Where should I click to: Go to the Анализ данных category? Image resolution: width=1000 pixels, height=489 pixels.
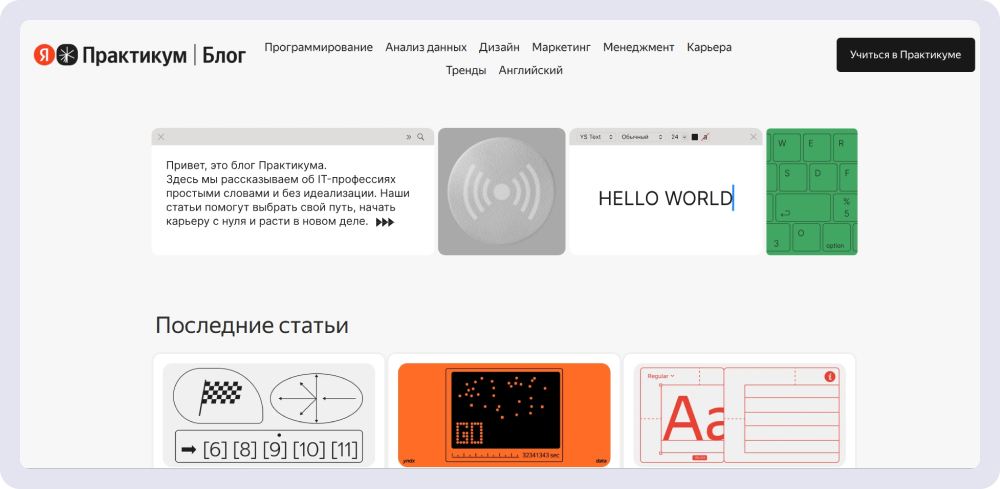426,47
